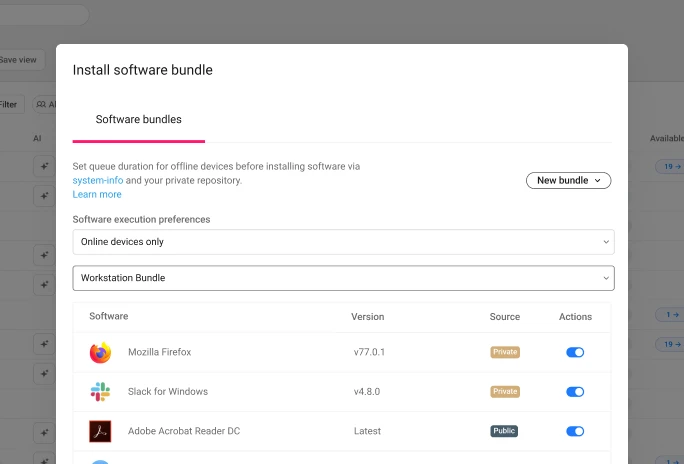Viewport: 684px width, 464px height.
Task: Open the Workstation Bundle selector
Action: click(343, 278)
